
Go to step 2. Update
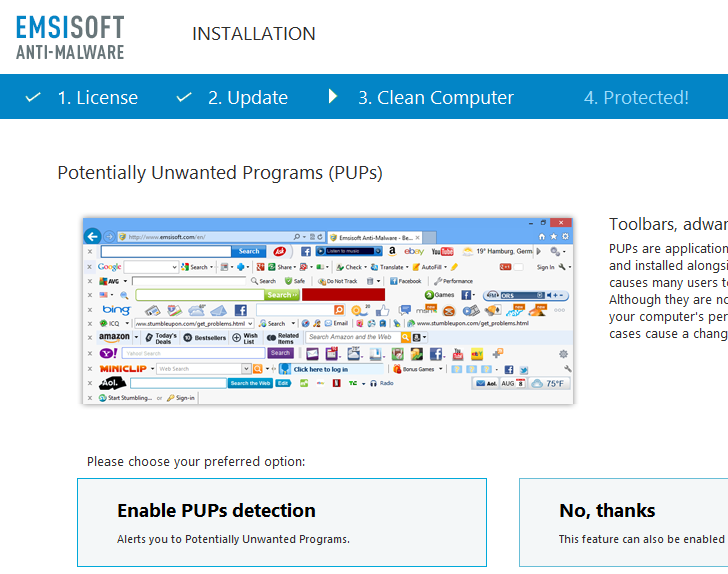point(248,98)
